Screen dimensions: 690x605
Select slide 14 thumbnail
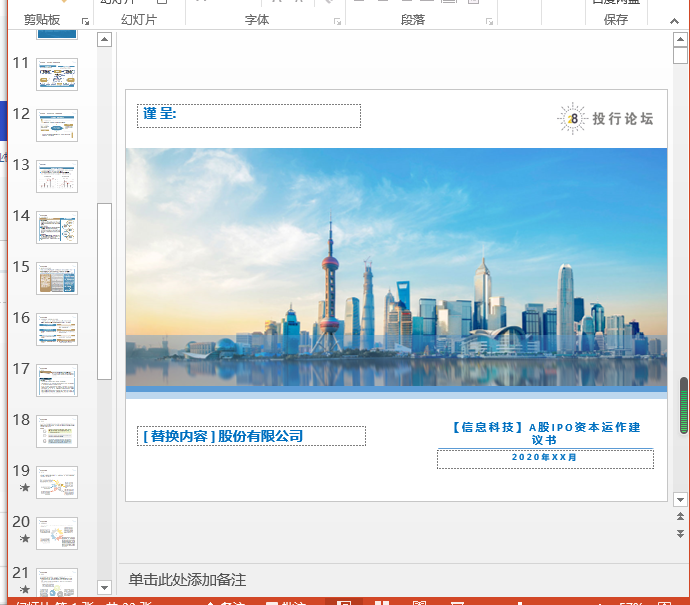(57, 227)
